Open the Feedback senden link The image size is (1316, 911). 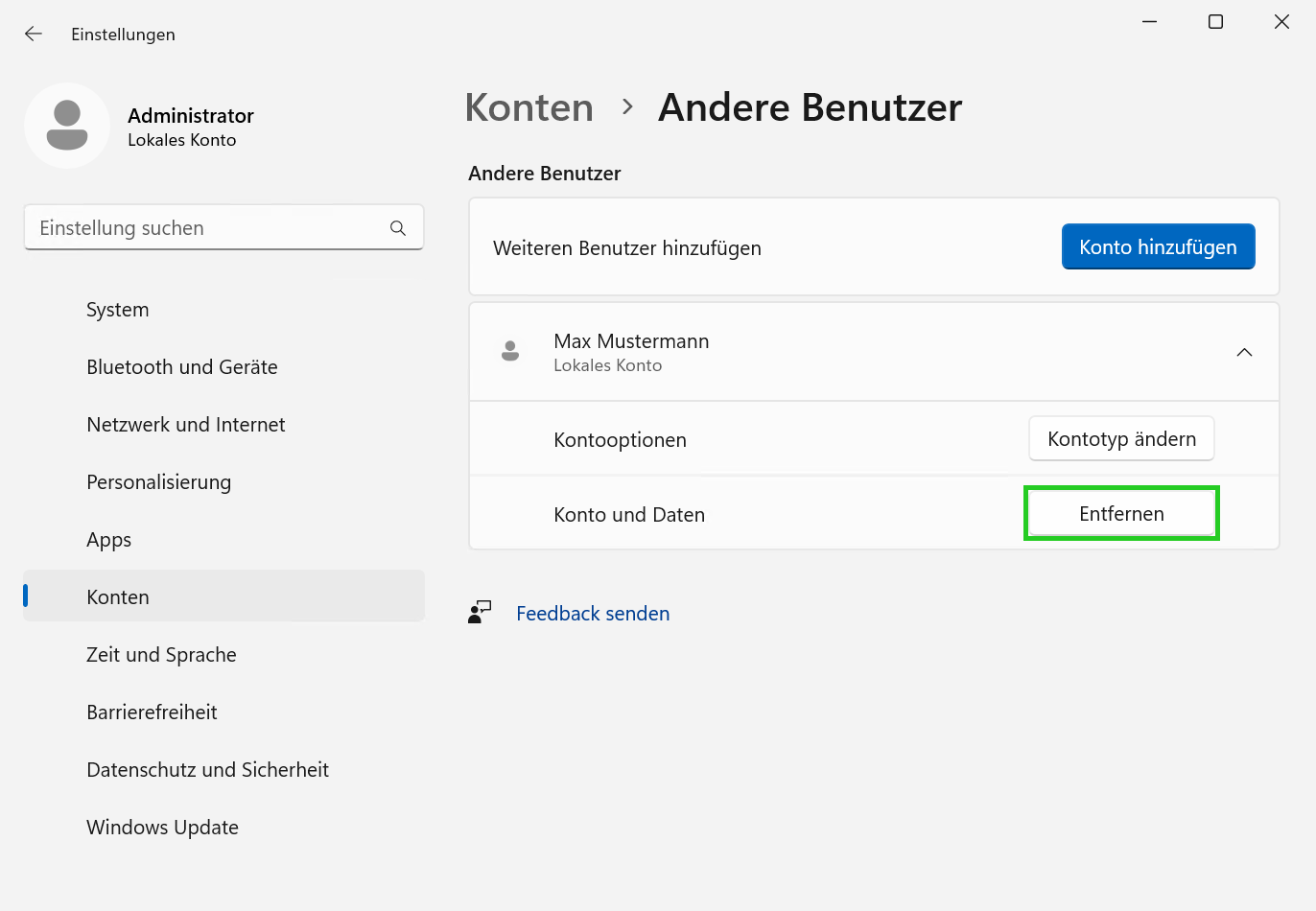point(593,614)
